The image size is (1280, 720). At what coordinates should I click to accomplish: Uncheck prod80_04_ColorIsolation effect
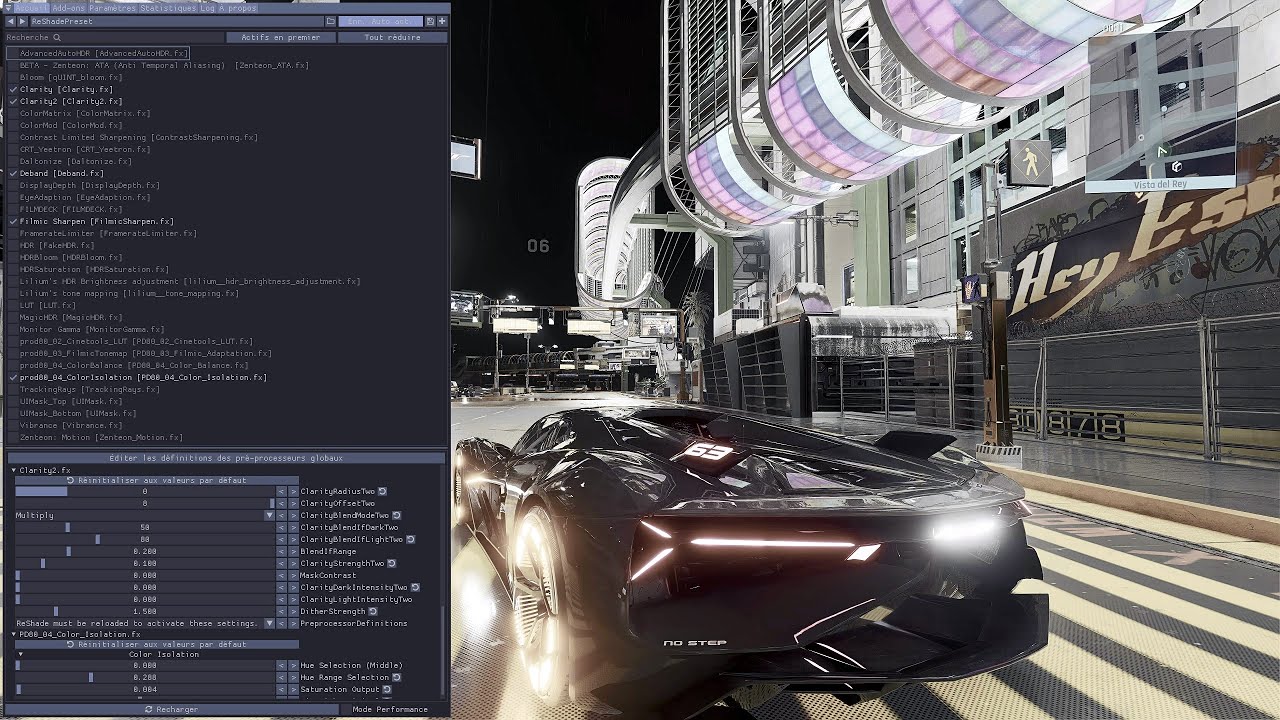[14, 378]
